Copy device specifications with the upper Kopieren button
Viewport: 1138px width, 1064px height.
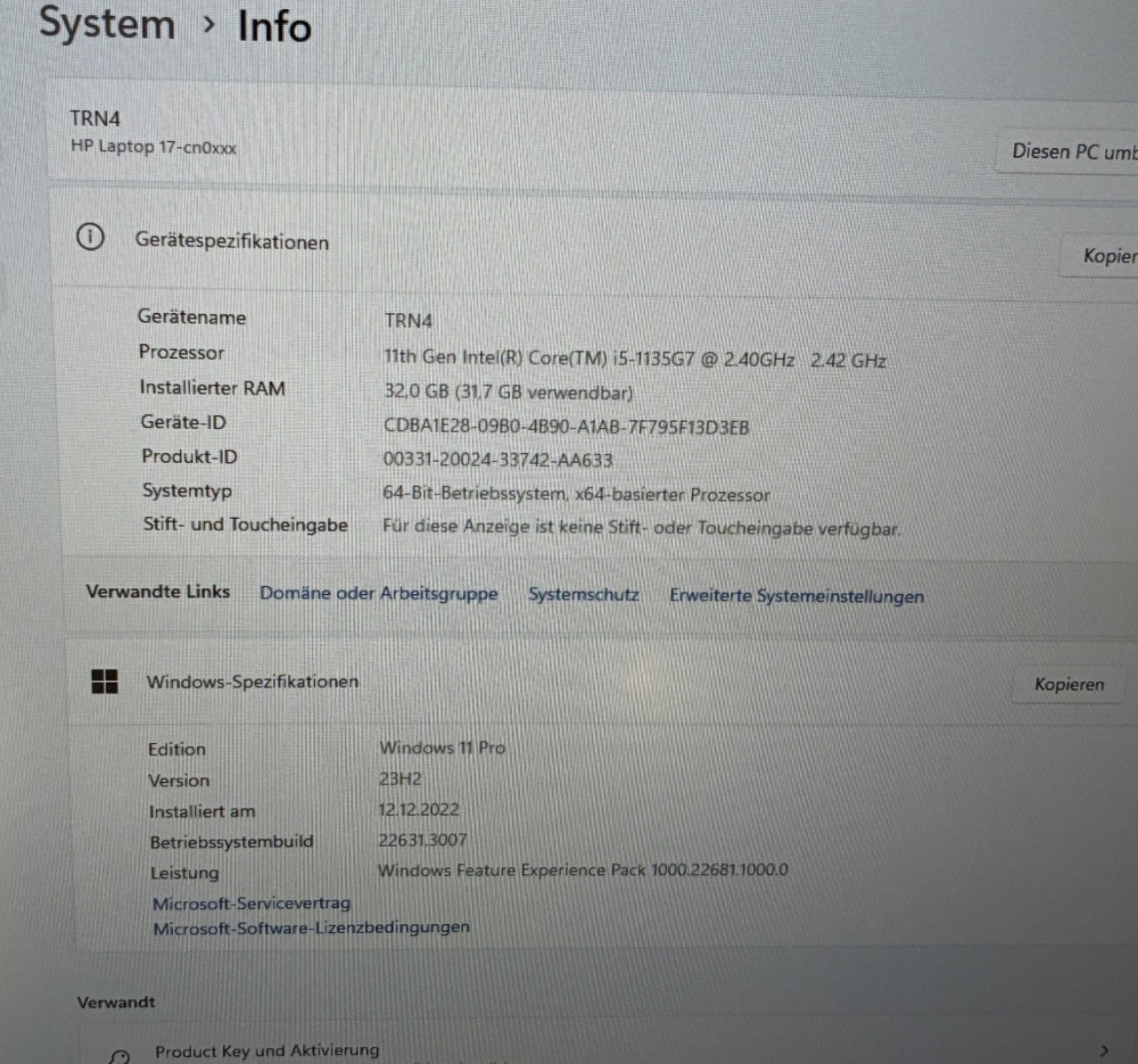1100,256
